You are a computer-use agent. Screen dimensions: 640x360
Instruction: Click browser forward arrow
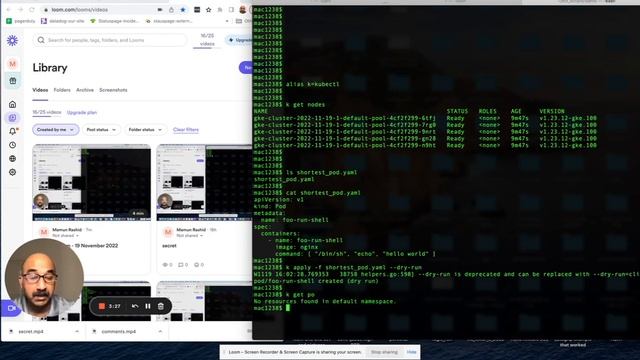tap(20, 9)
